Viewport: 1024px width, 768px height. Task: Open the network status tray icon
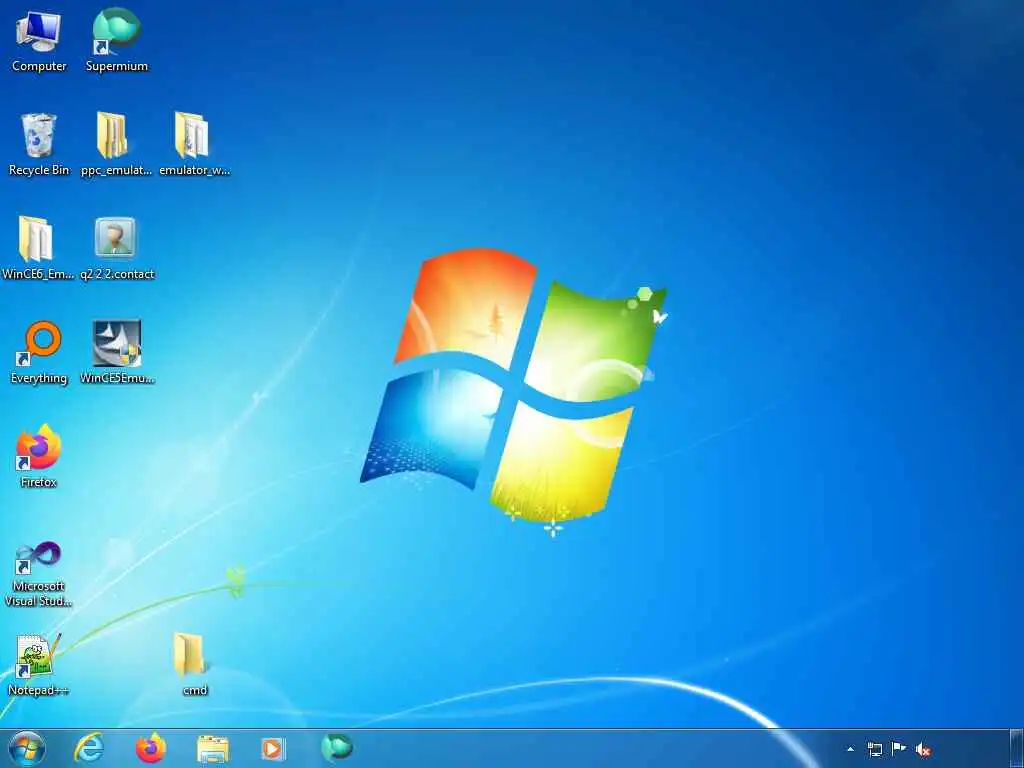[x=874, y=749]
